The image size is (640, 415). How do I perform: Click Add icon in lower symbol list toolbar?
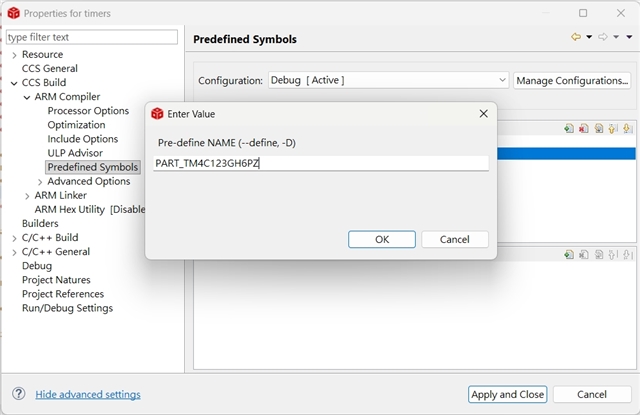click(568, 255)
